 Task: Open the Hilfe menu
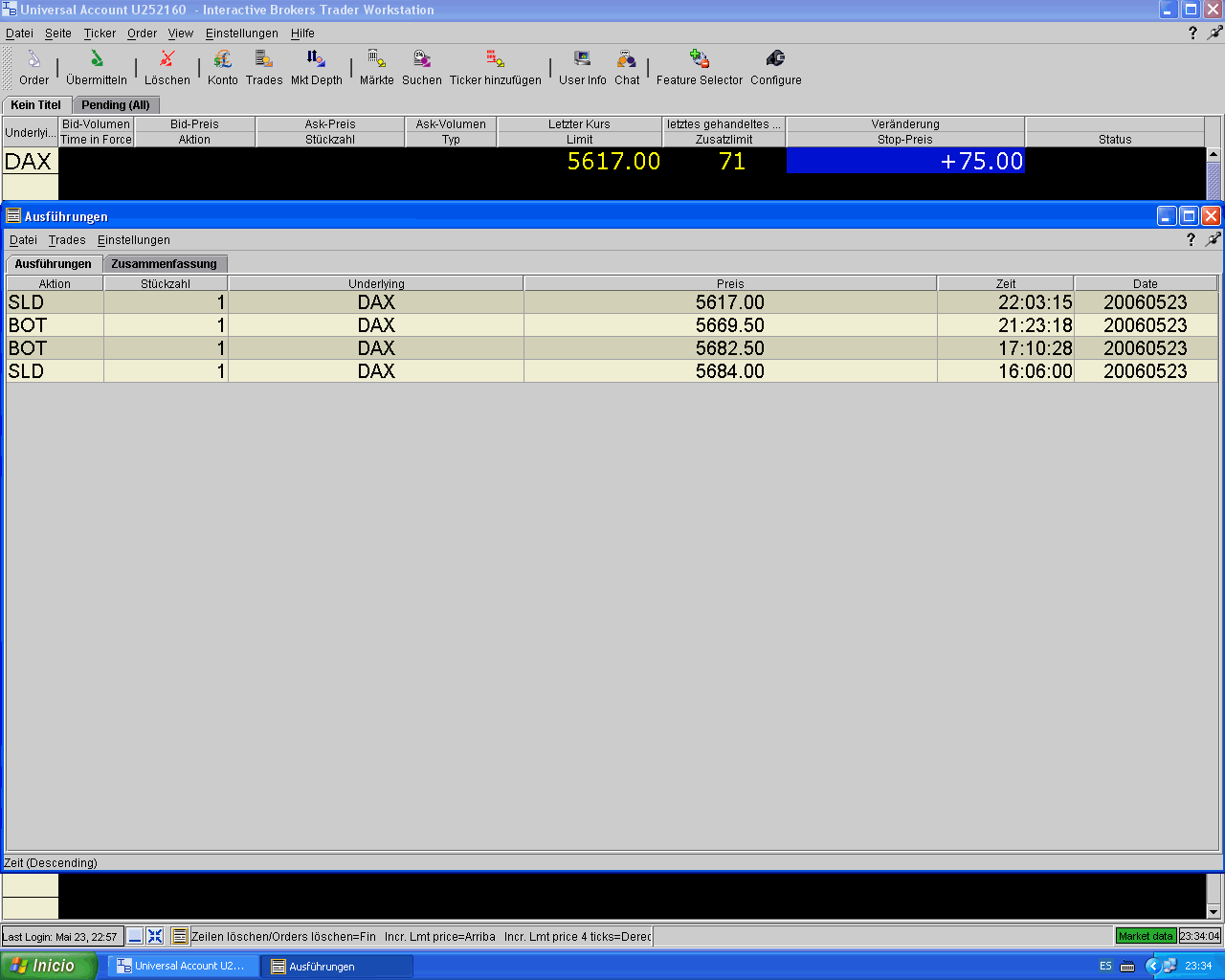(302, 33)
